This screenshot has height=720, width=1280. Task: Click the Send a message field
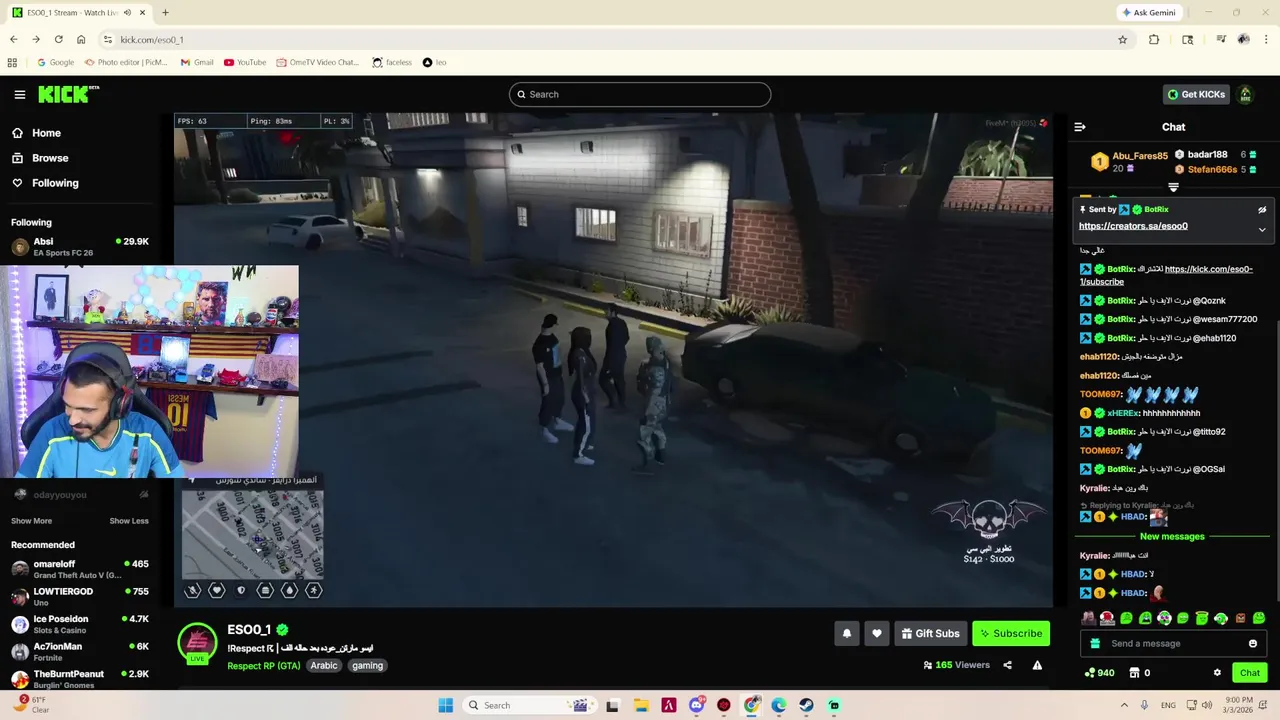click(x=1173, y=644)
